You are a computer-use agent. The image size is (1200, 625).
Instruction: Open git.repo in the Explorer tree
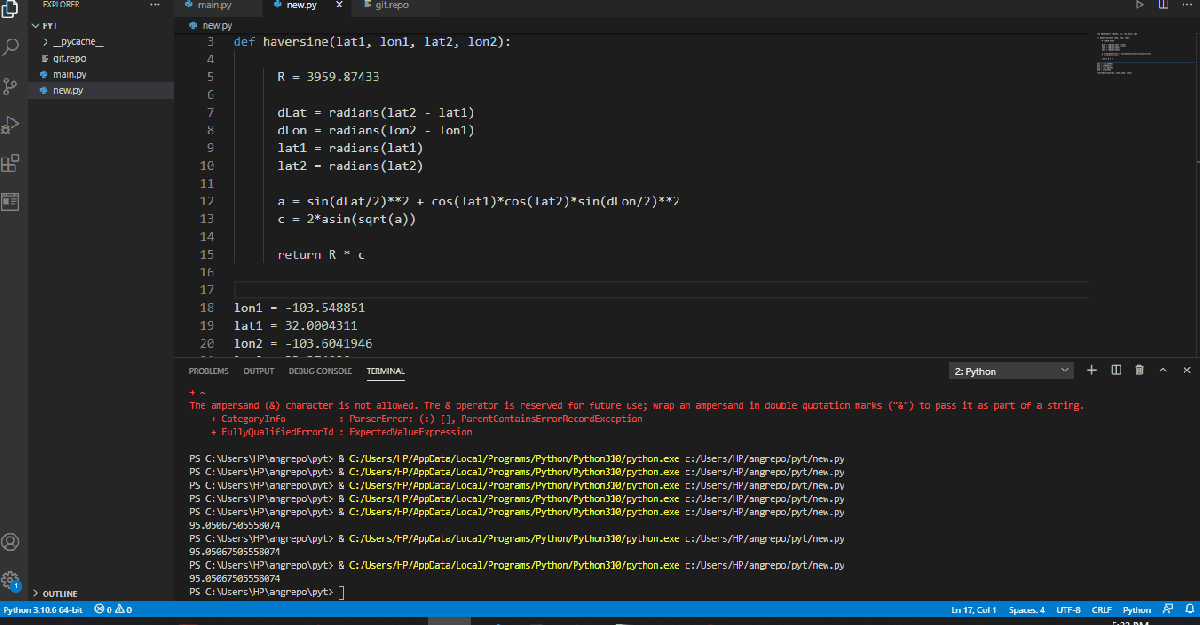[100, 58]
